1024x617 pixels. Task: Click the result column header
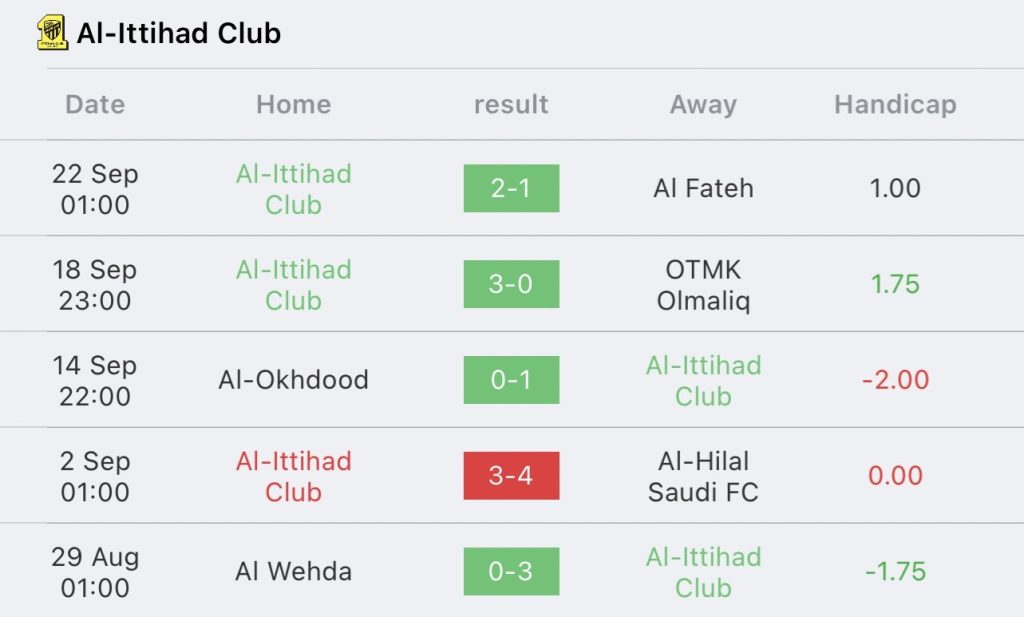point(511,104)
